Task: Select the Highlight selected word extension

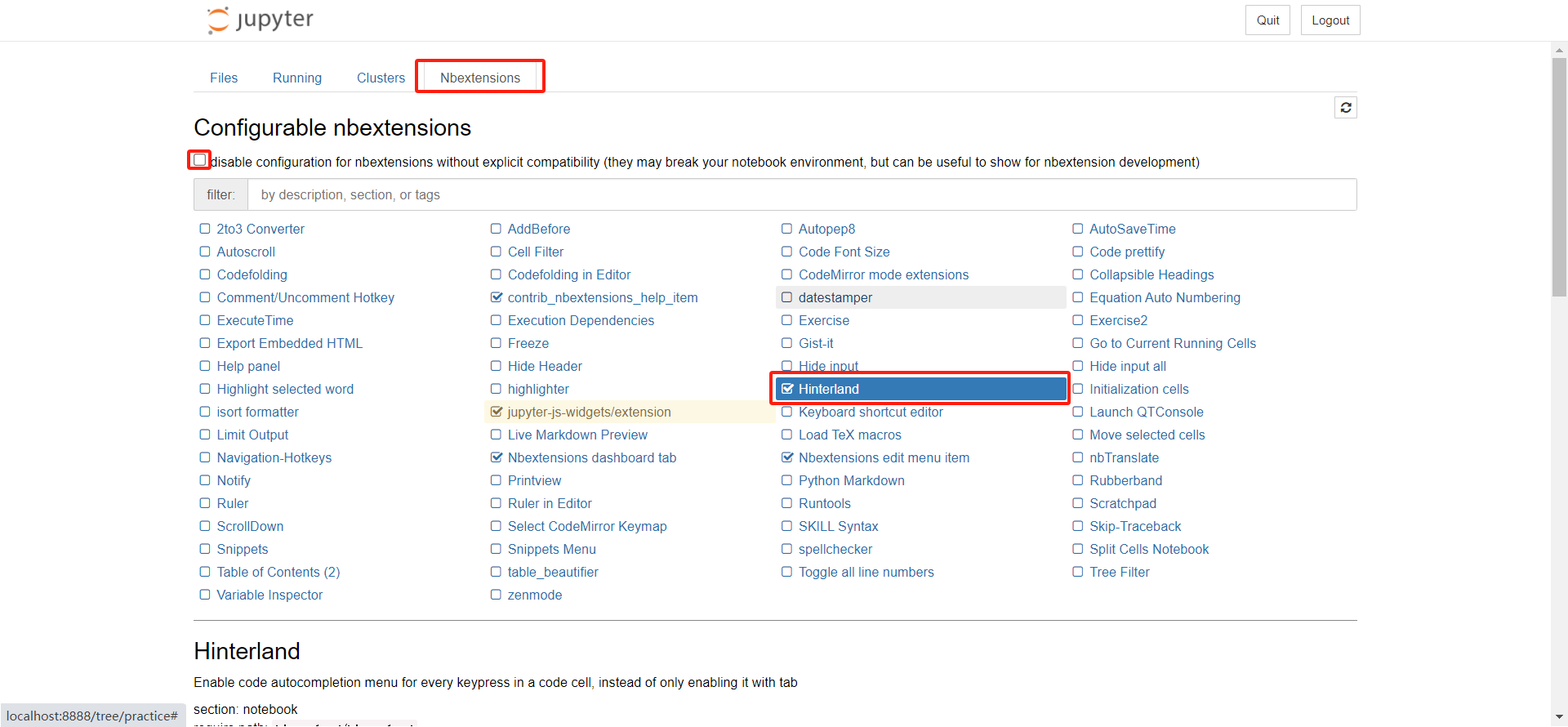Action: click(285, 389)
